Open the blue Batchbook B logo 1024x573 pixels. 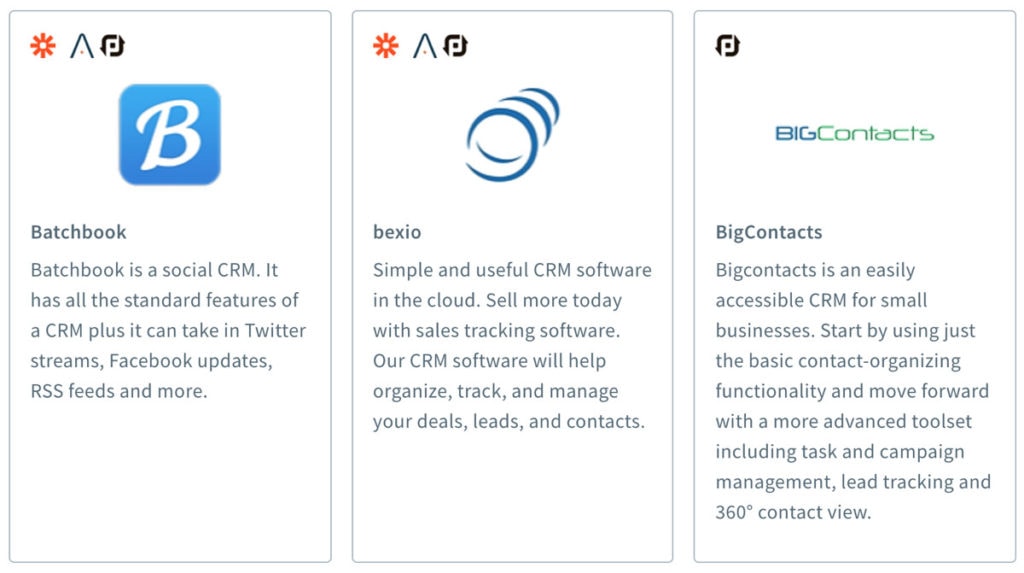click(170, 135)
